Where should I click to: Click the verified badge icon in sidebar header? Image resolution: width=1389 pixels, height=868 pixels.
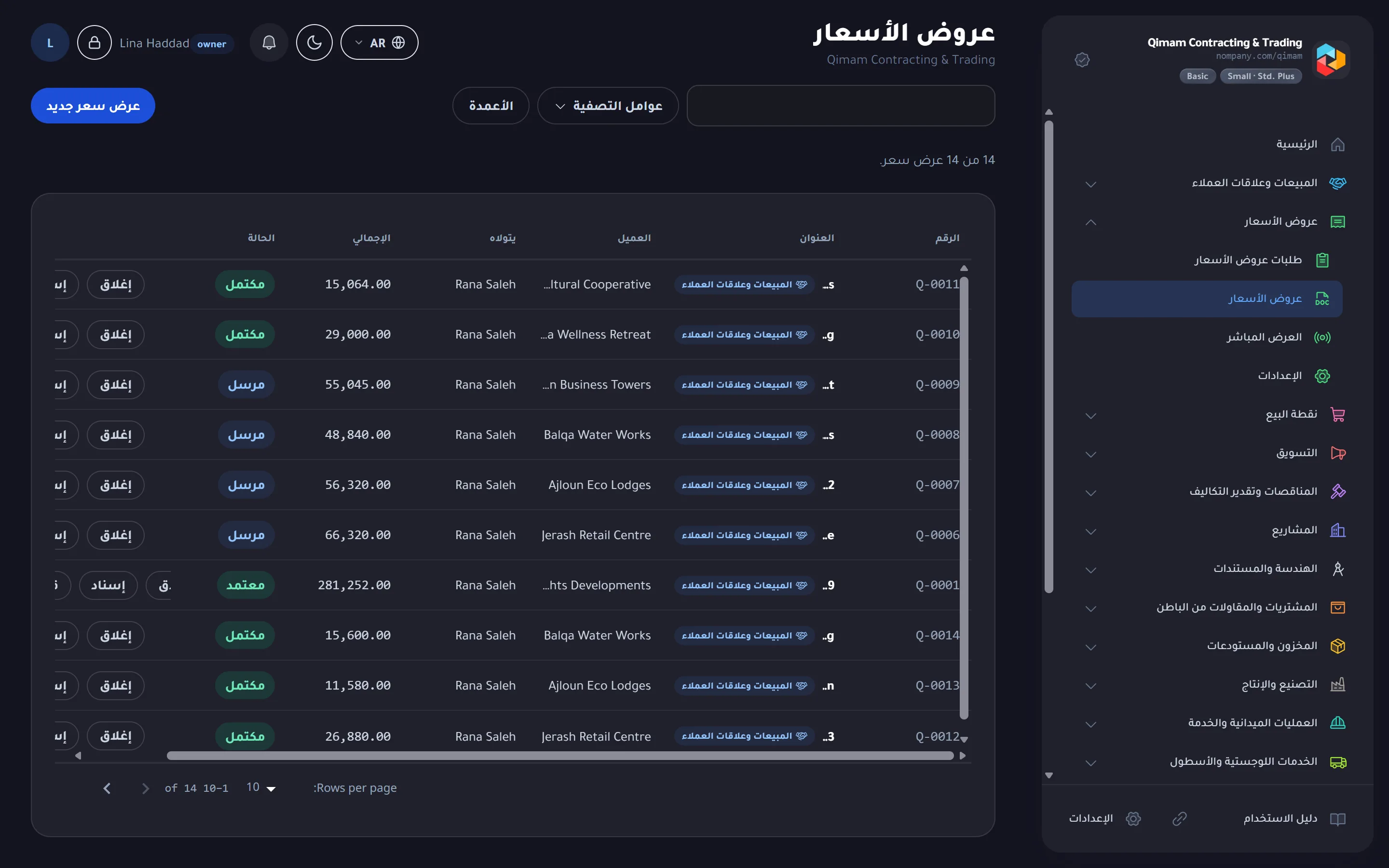1082,60
